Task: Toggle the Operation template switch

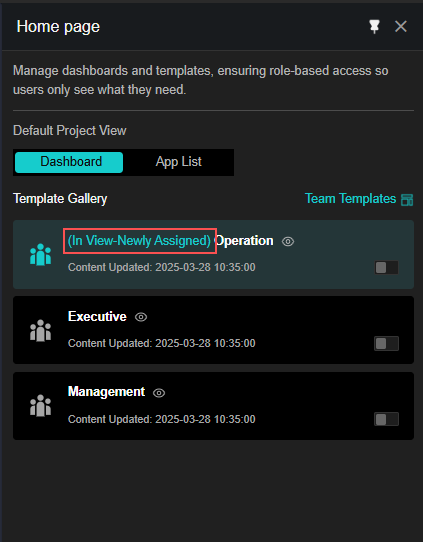Action: (x=386, y=268)
